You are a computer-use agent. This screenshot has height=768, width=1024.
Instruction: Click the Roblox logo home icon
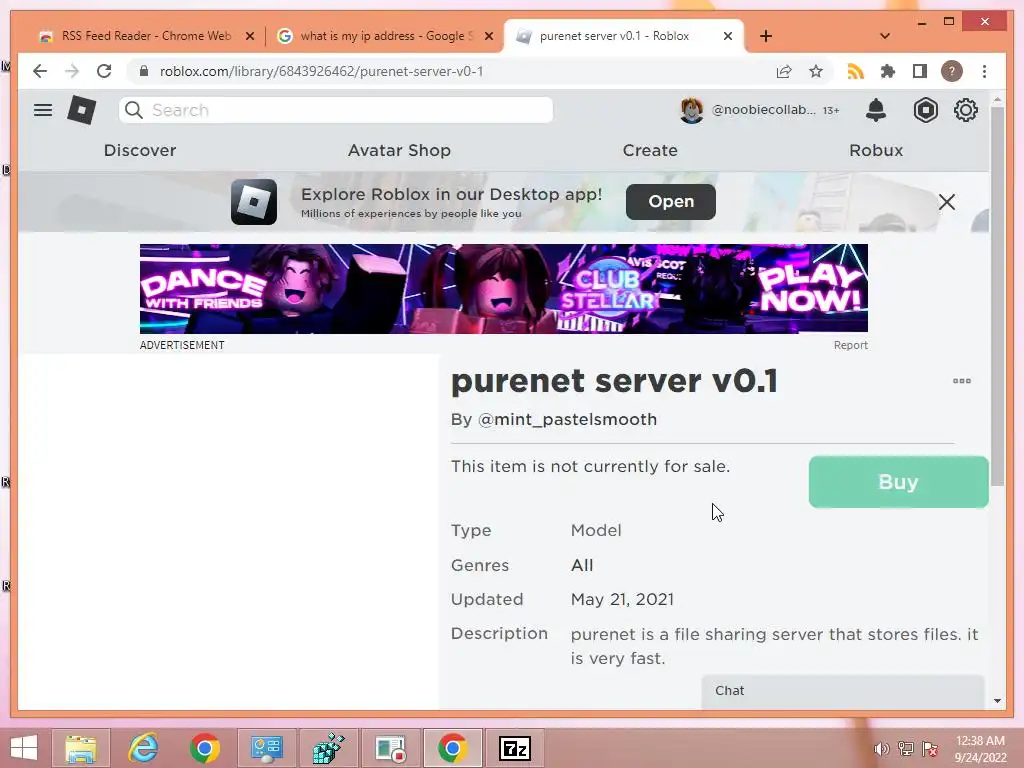pos(82,110)
